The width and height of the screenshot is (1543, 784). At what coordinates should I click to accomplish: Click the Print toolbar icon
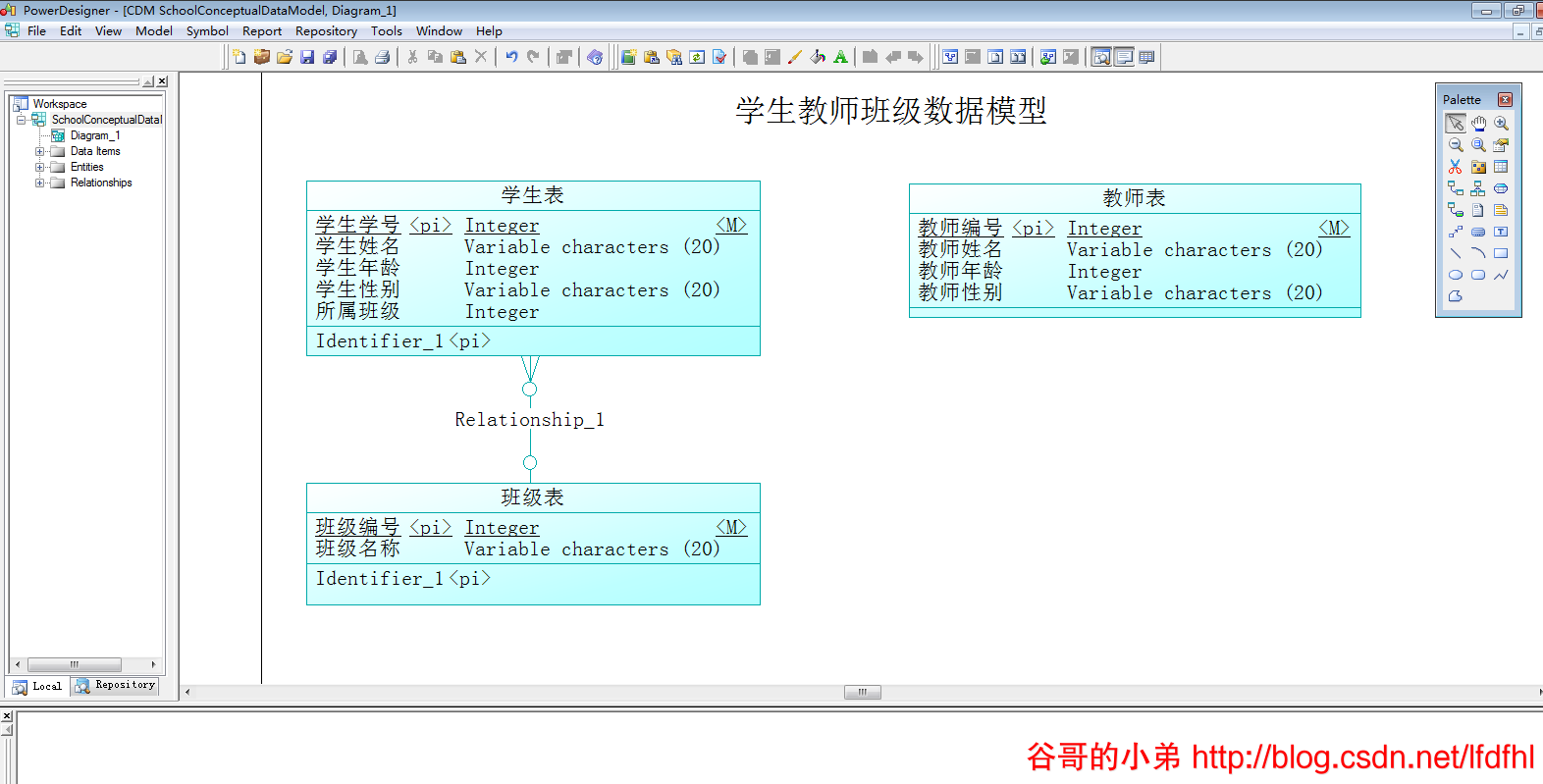(x=383, y=57)
